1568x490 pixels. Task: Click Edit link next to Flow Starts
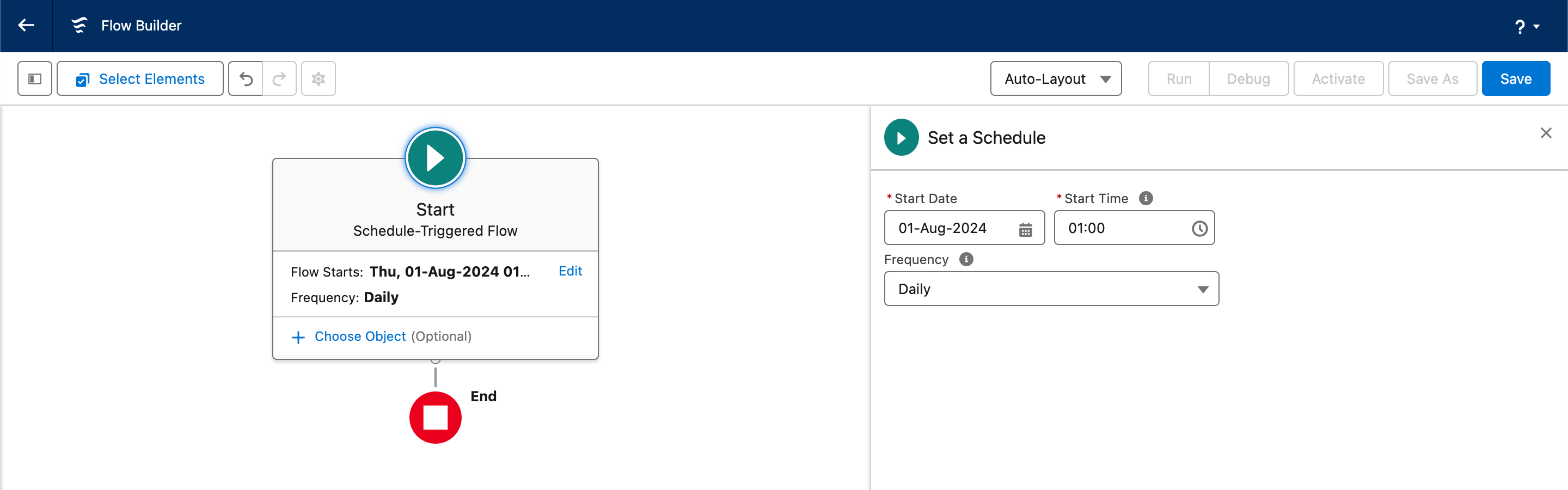[x=569, y=272]
